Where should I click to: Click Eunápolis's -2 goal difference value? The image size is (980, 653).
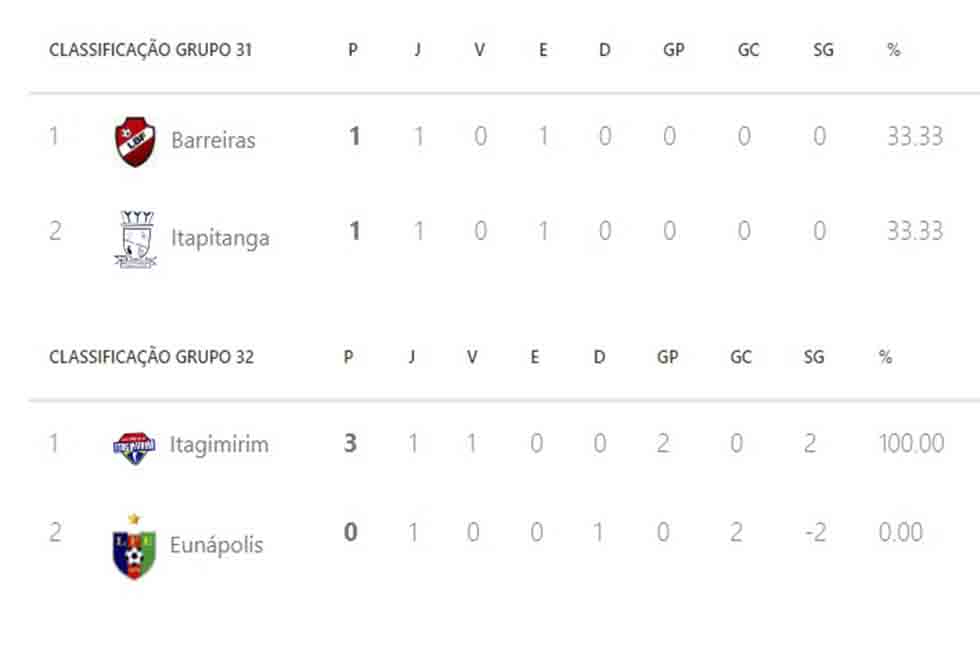pyautogui.click(x=816, y=532)
